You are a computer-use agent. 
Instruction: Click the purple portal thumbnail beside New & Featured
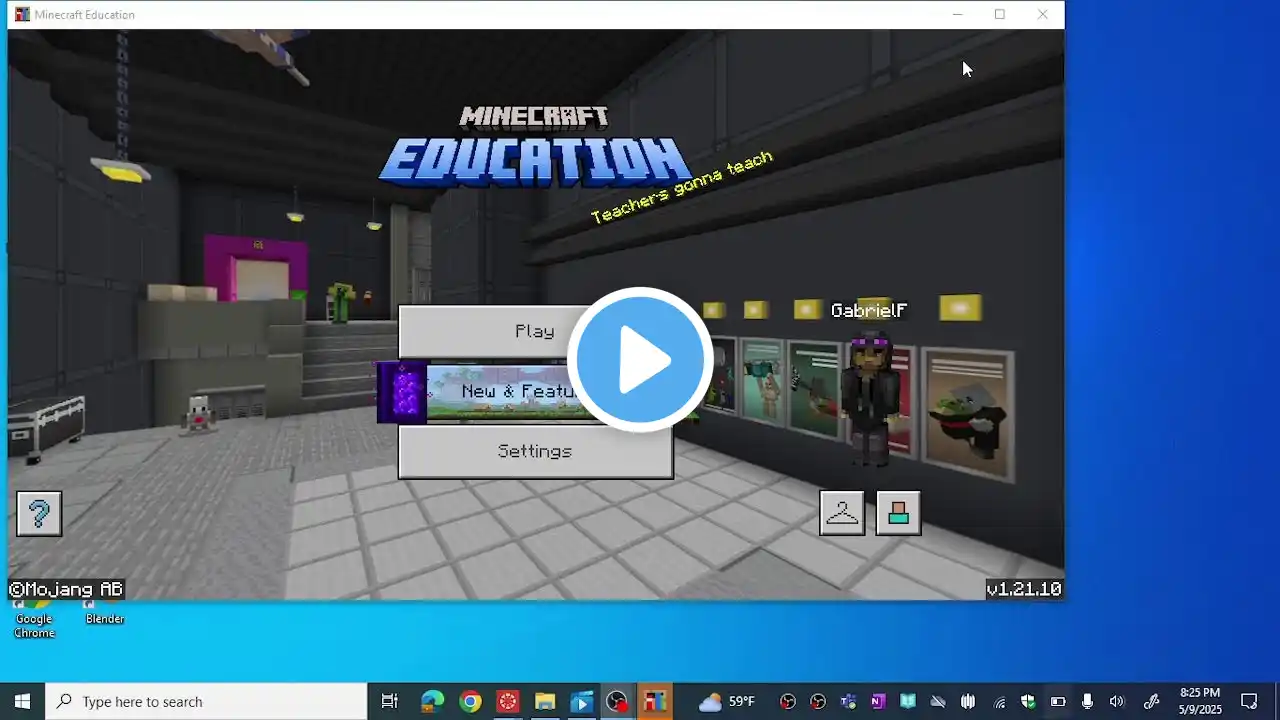pyautogui.click(x=403, y=392)
